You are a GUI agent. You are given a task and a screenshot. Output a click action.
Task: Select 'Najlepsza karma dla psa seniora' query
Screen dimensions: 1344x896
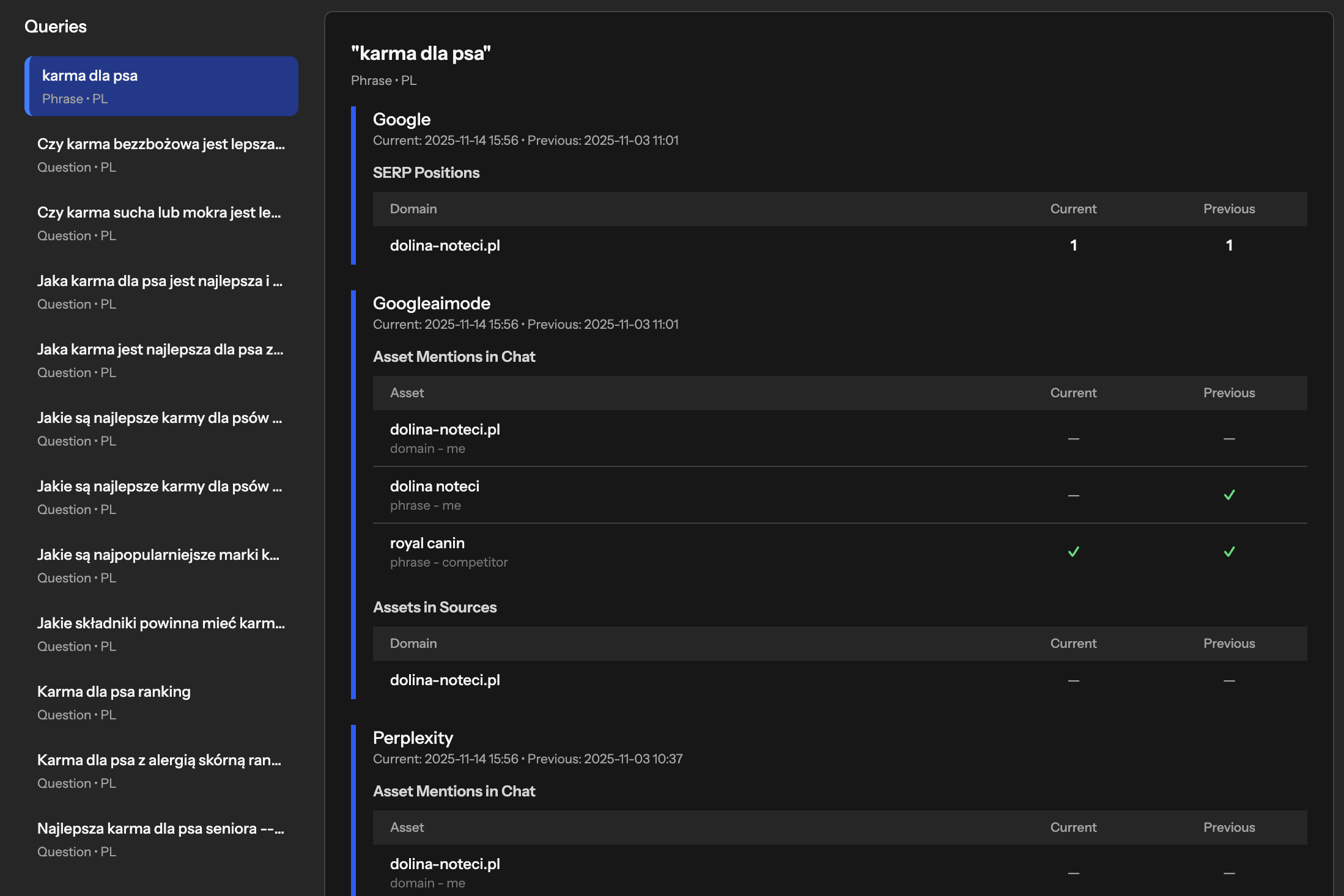(x=161, y=839)
